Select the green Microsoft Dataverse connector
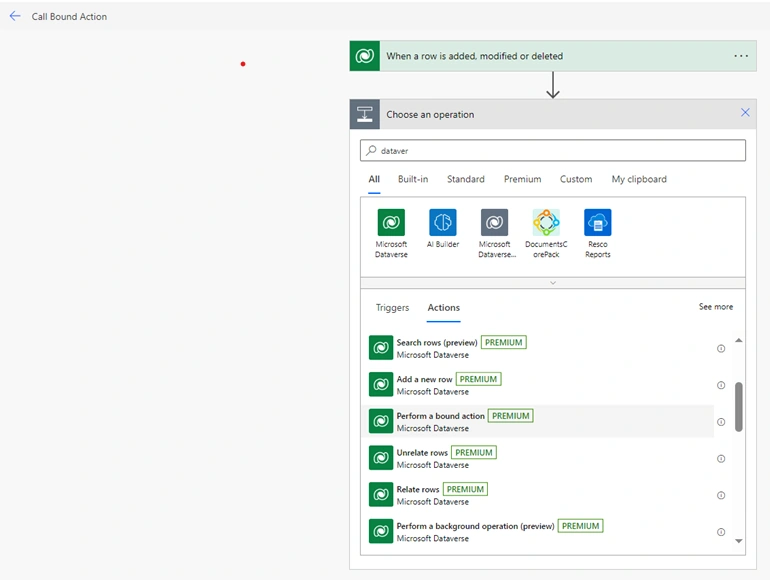770x580 pixels. point(391,233)
